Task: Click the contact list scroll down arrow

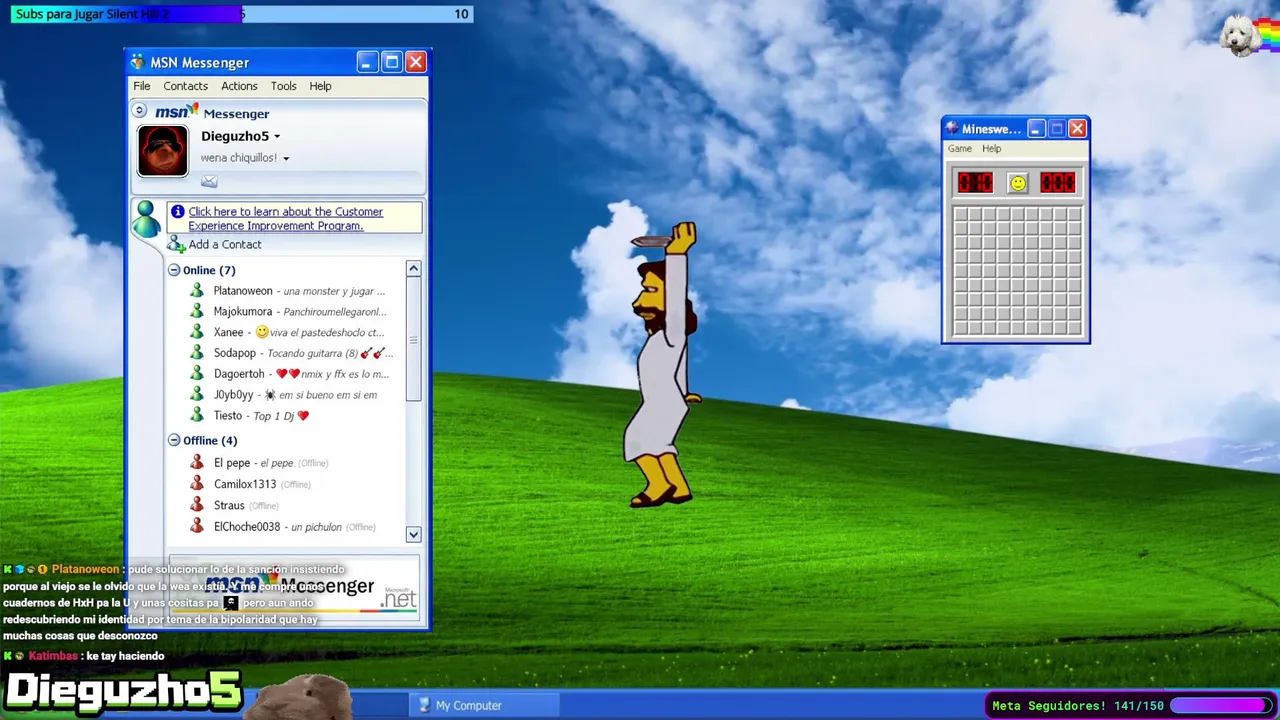Action: (x=413, y=534)
